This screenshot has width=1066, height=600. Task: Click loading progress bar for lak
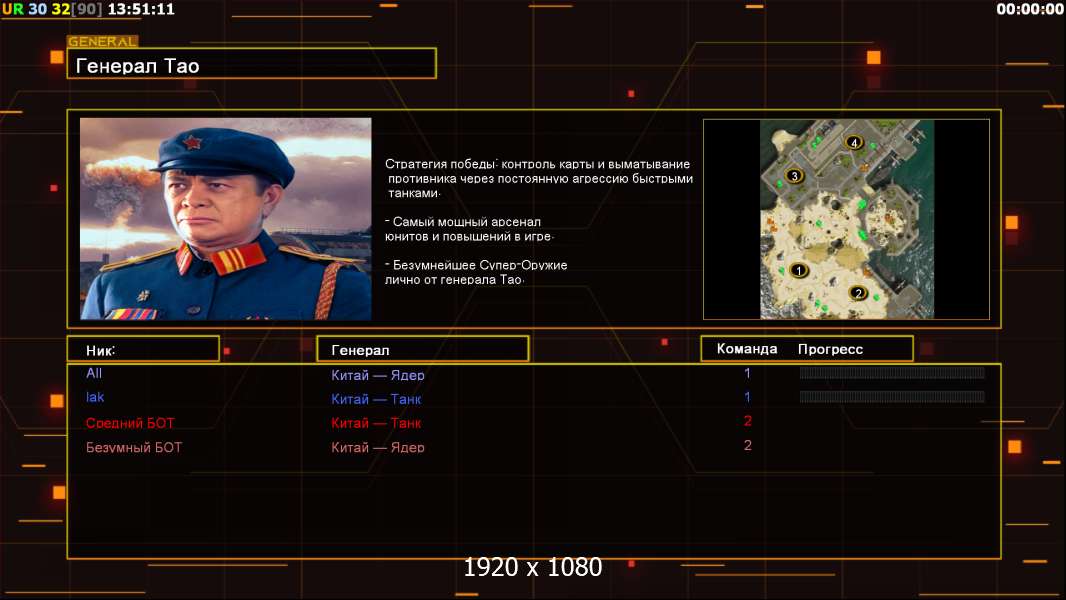click(x=892, y=396)
